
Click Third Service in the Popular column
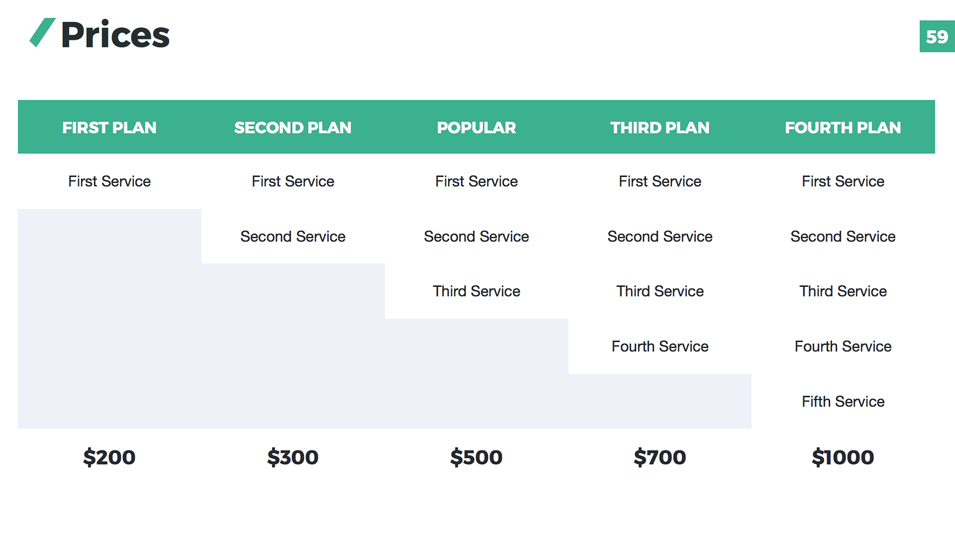[x=476, y=292]
